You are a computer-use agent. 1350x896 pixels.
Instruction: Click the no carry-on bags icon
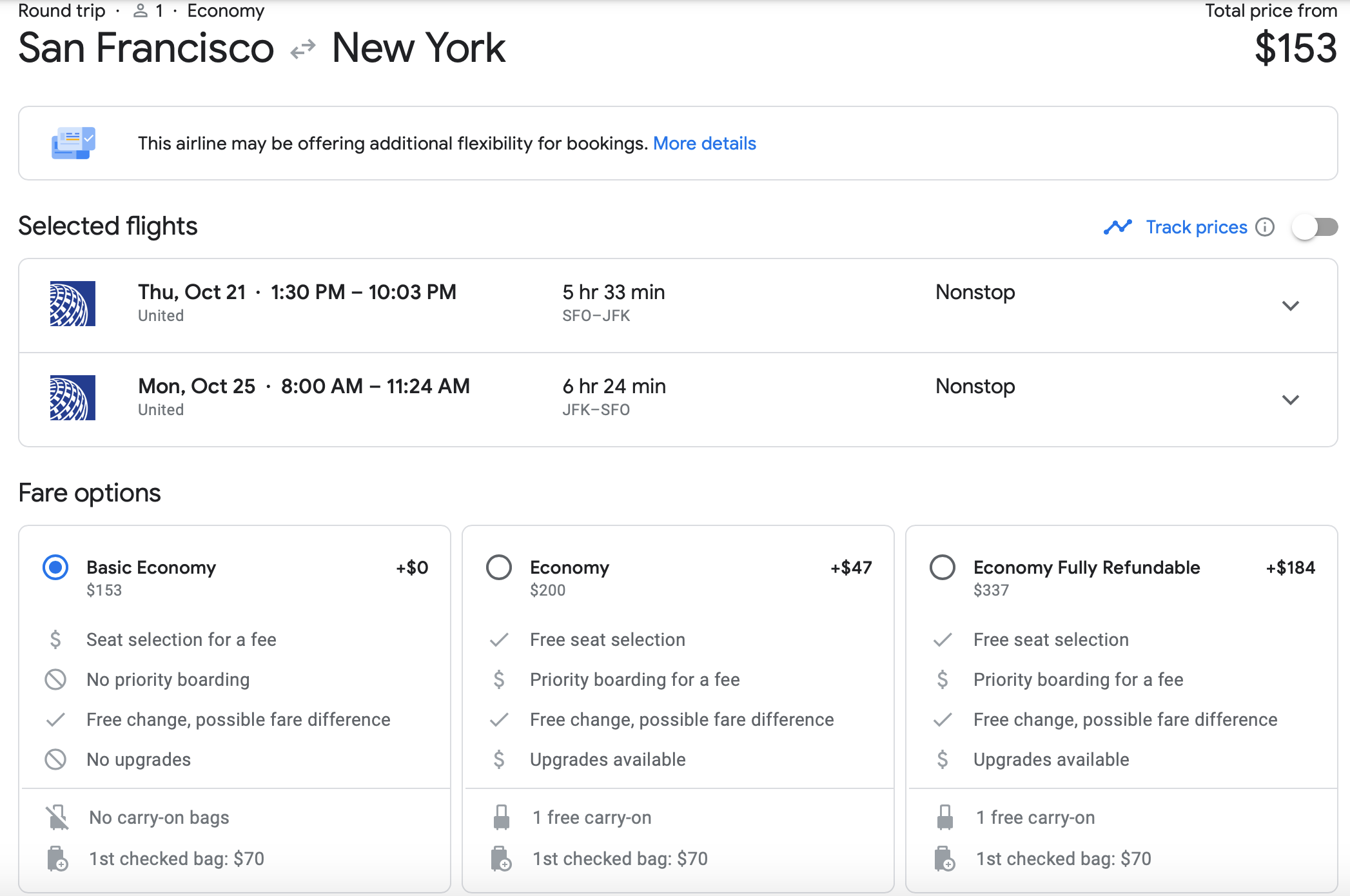coord(57,817)
